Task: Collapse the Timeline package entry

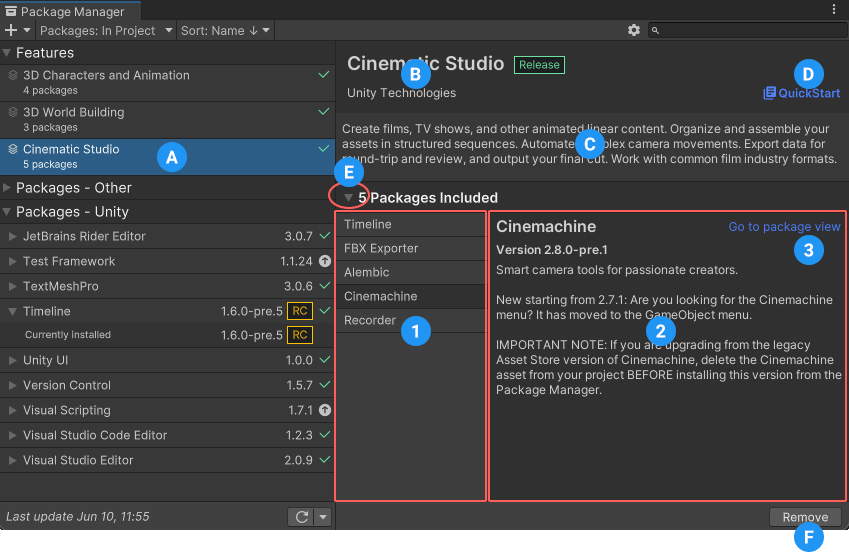Action: tap(13, 311)
